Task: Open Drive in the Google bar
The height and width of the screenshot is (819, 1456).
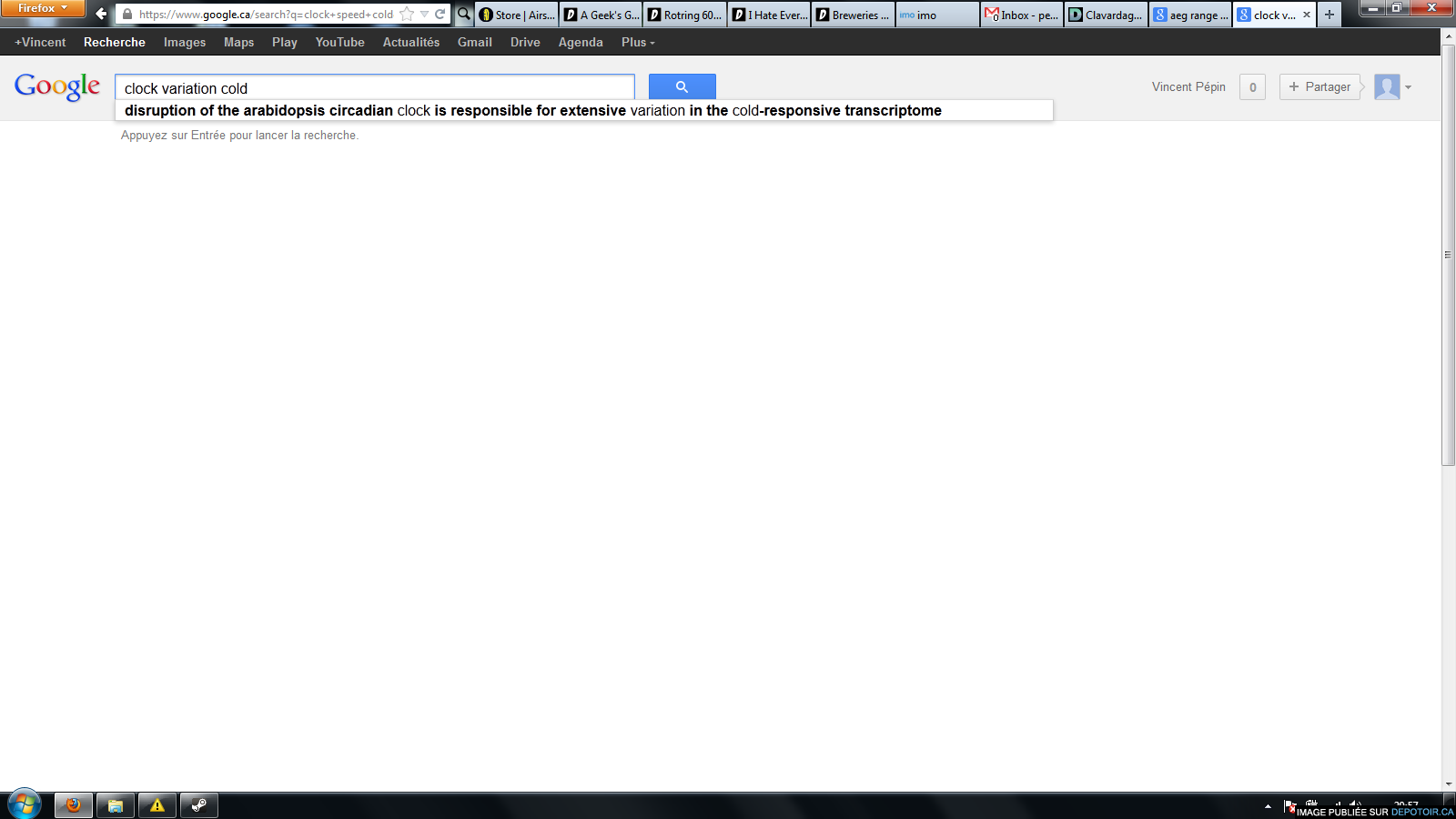Action: coord(525,42)
